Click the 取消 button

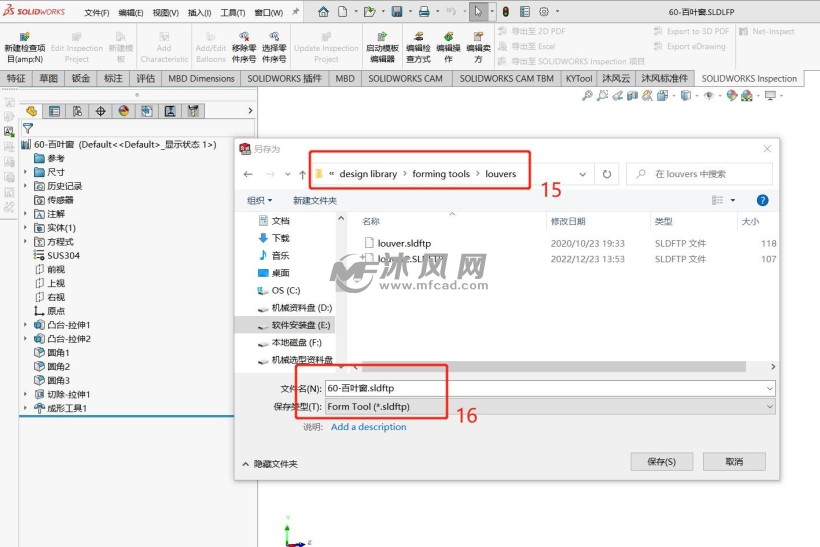point(734,462)
